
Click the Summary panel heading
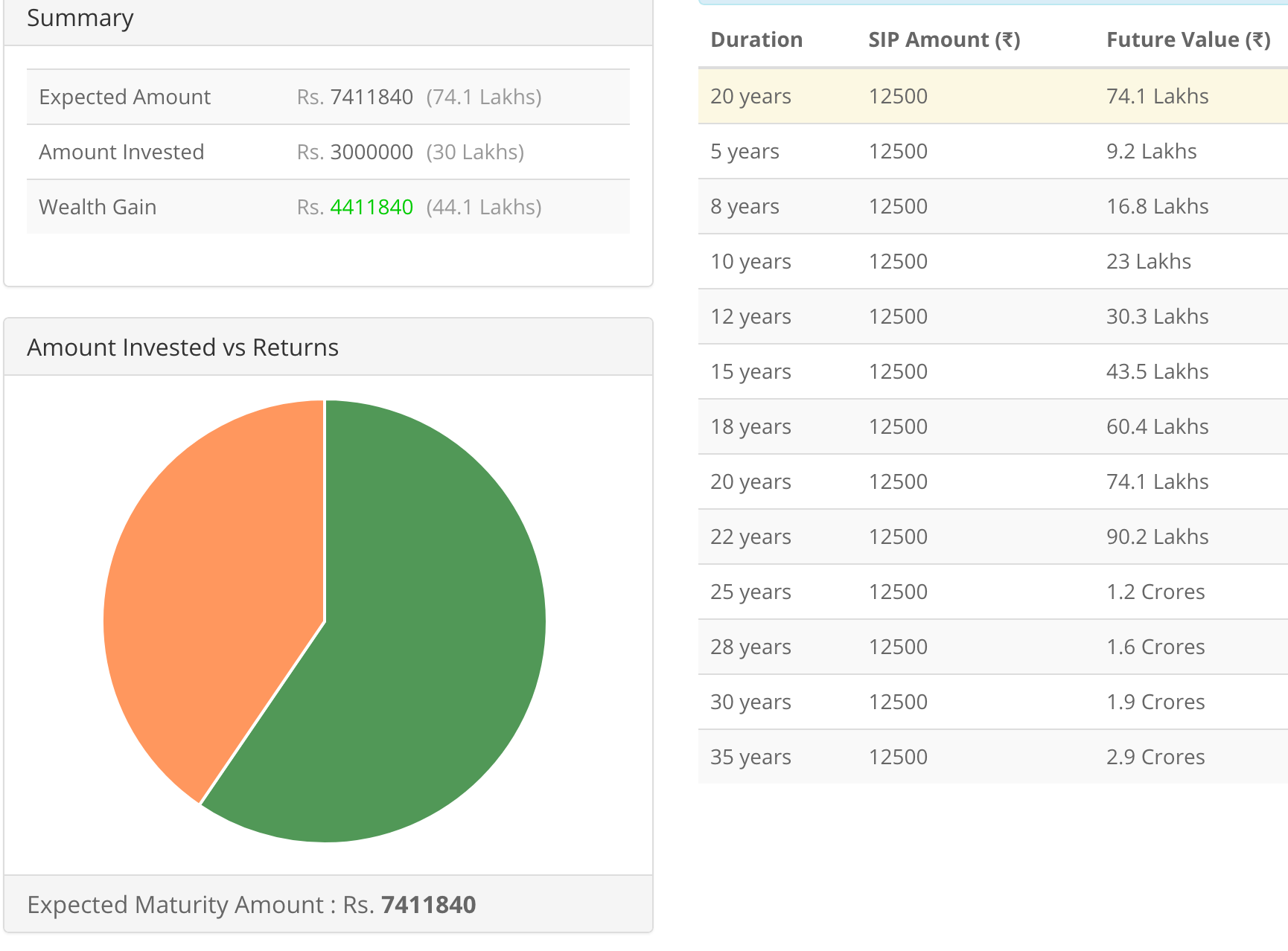(x=80, y=18)
